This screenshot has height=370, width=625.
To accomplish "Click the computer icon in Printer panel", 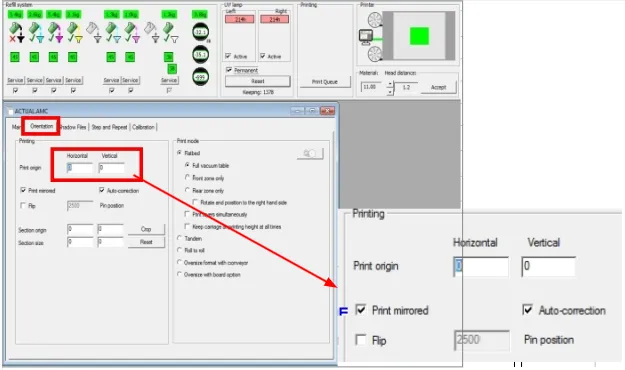I will [366, 37].
